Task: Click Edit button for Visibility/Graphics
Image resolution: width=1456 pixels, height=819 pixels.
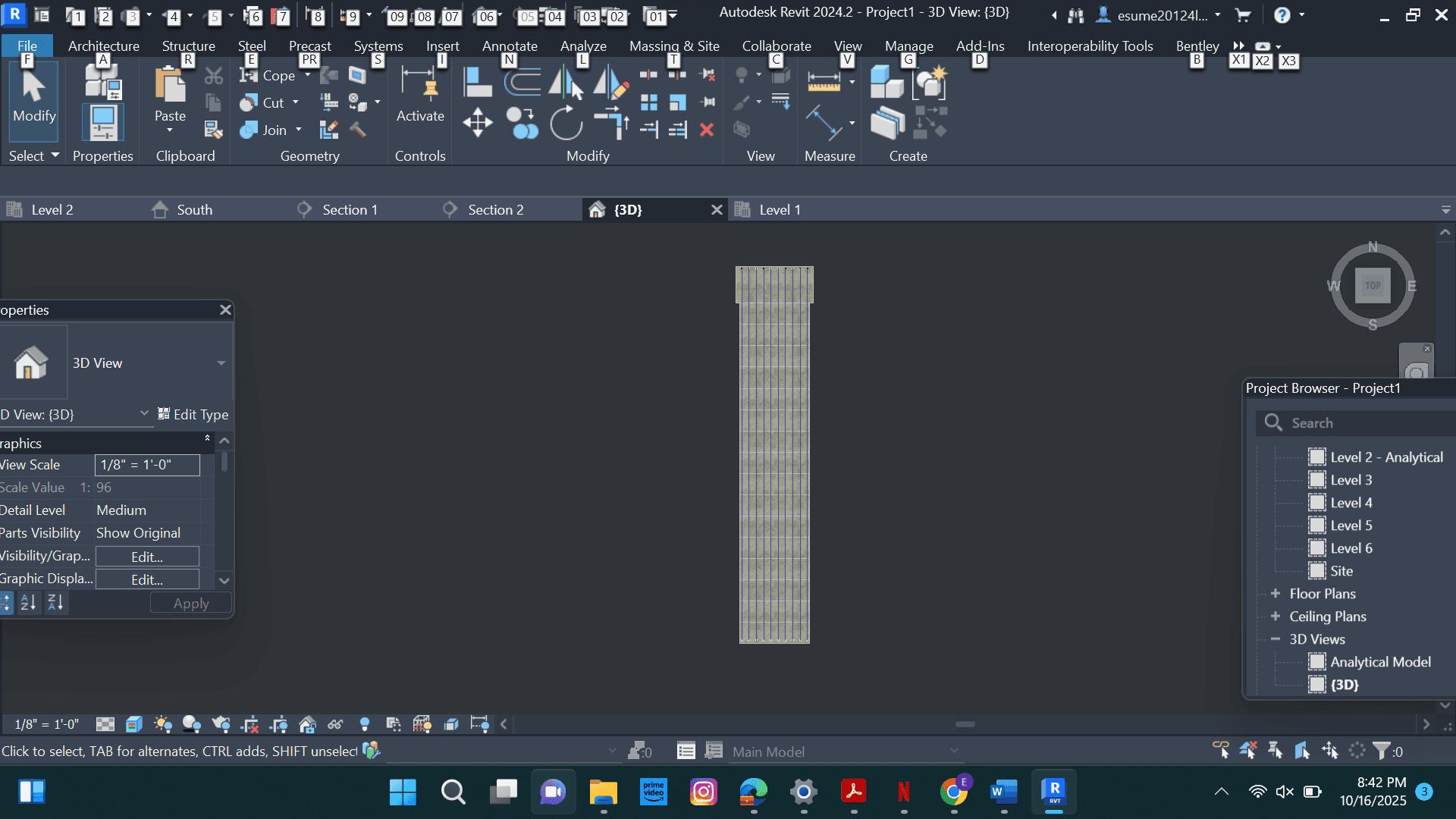Action: click(147, 557)
